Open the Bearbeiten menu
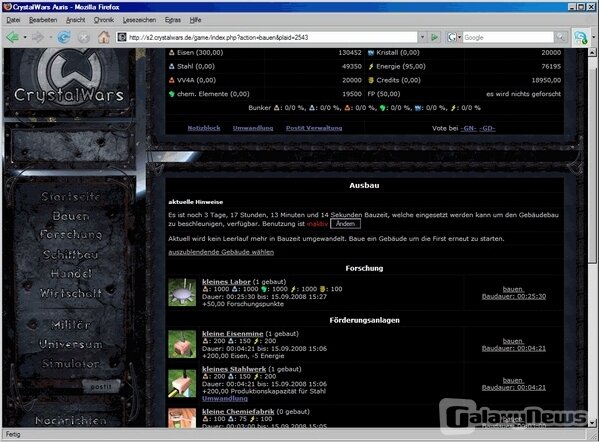 pos(43,20)
